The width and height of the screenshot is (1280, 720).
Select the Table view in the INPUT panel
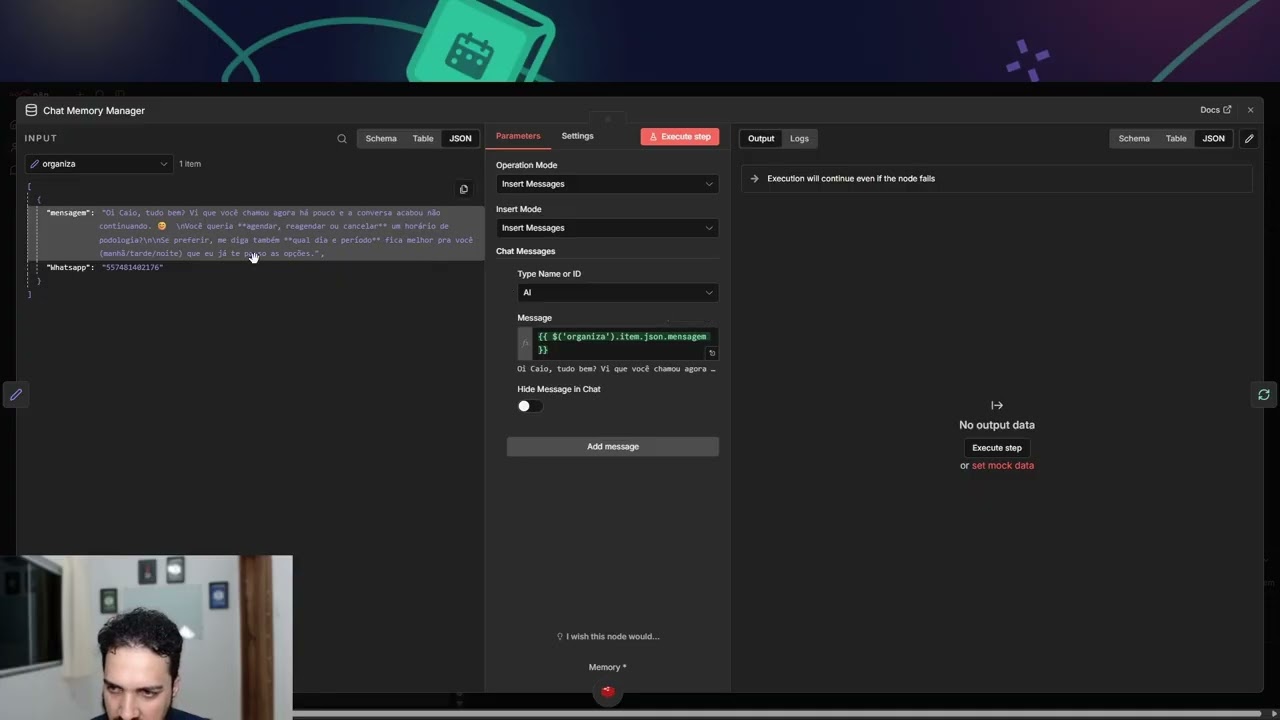coord(423,139)
